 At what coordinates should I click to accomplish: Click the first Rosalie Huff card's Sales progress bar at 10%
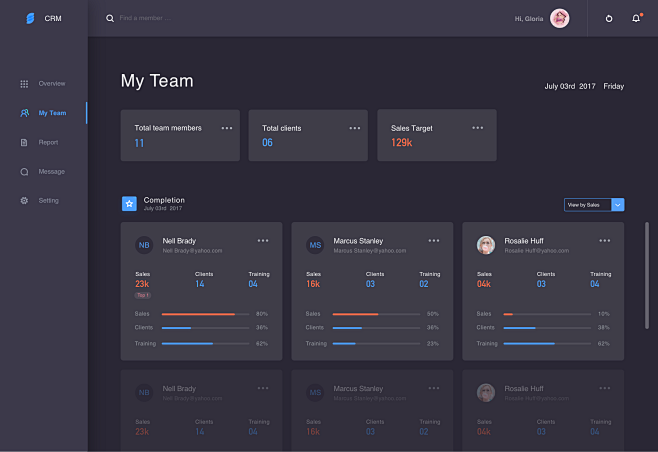click(x=547, y=314)
